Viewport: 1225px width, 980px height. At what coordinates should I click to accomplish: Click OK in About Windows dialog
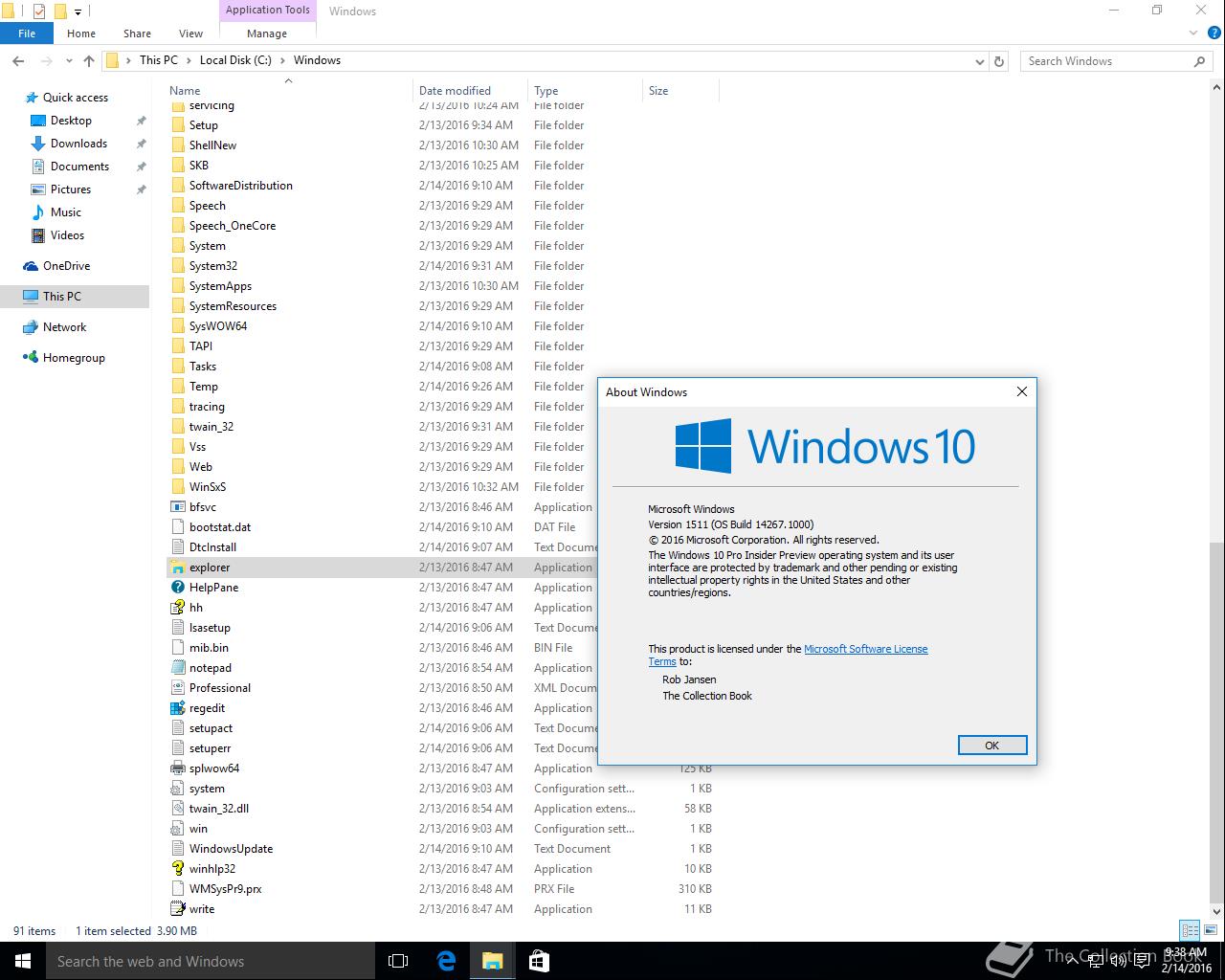992,746
